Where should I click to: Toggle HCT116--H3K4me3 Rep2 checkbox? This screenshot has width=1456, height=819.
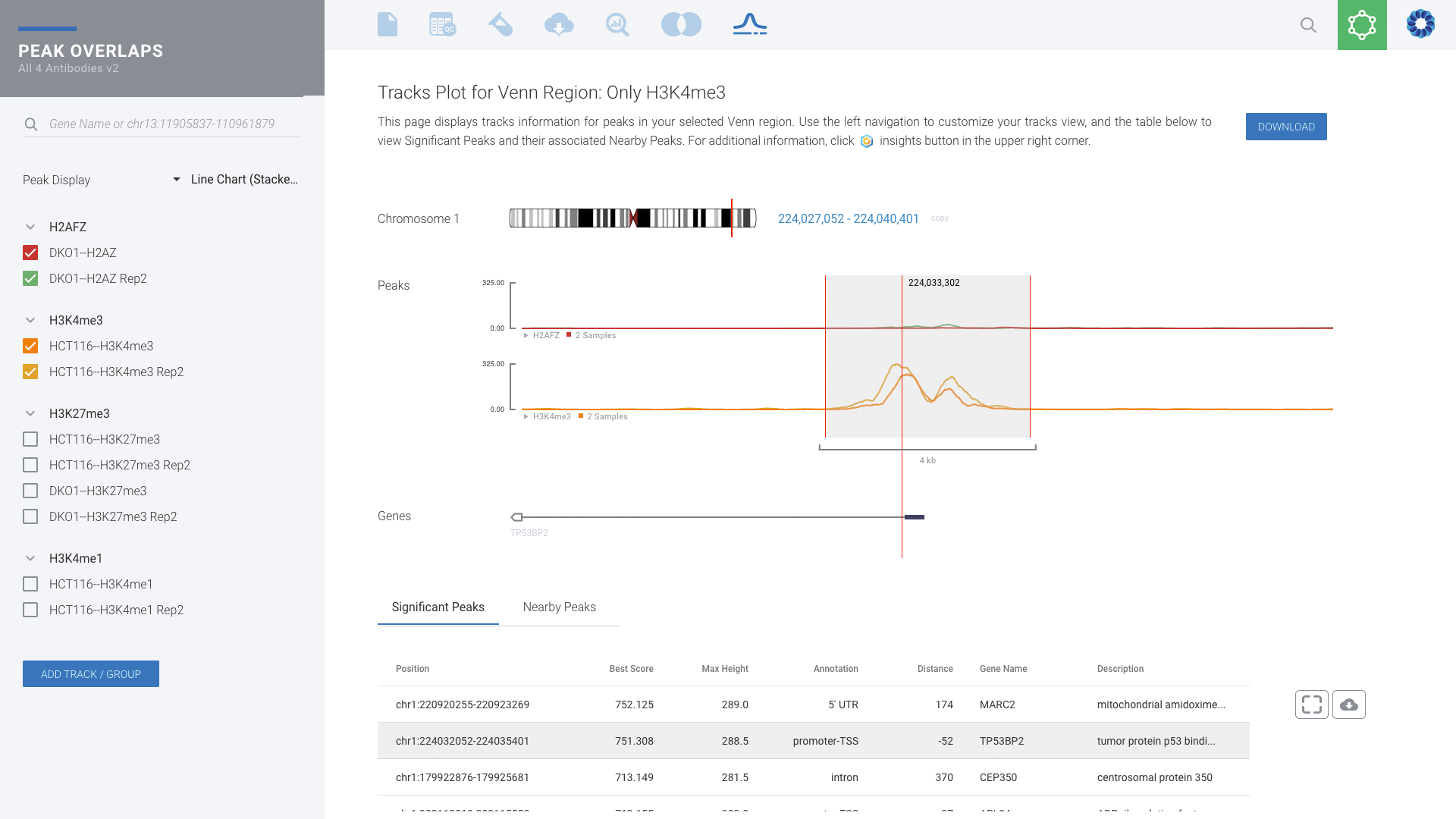click(30, 372)
